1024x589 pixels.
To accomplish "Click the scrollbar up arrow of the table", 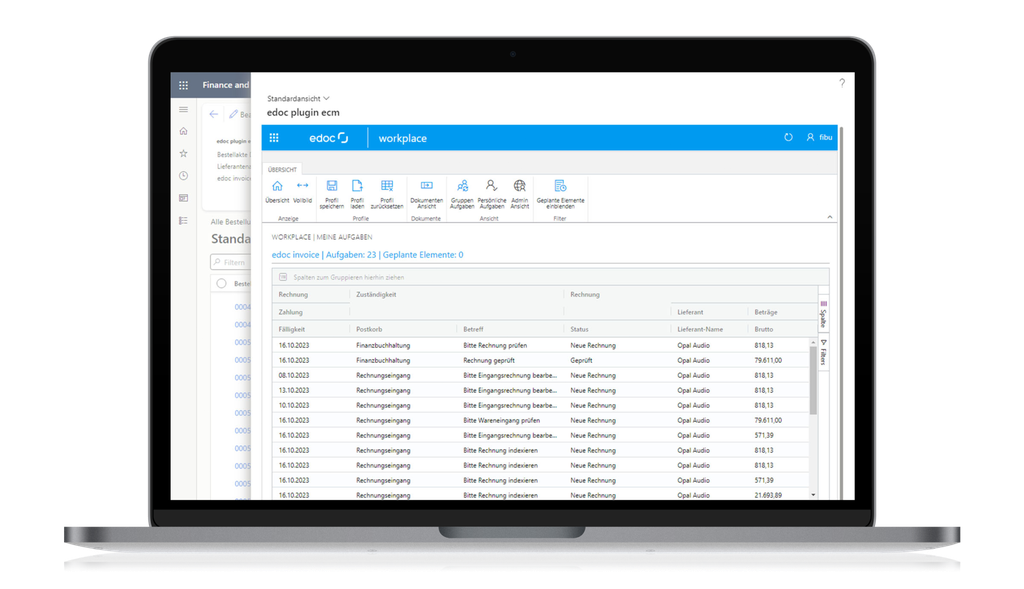I will pos(813,342).
